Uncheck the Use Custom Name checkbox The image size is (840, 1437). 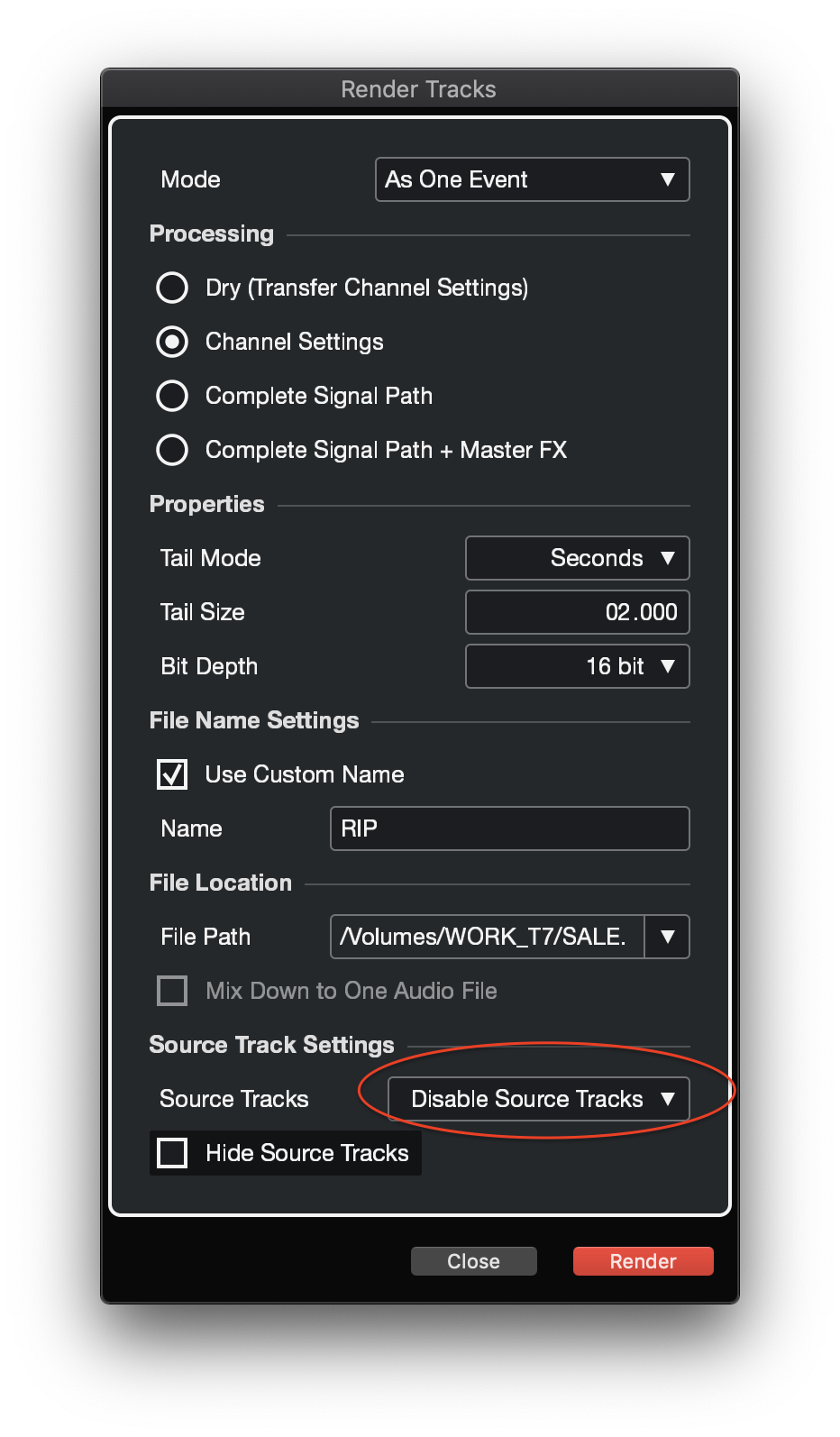pyautogui.click(x=172, y=774)
